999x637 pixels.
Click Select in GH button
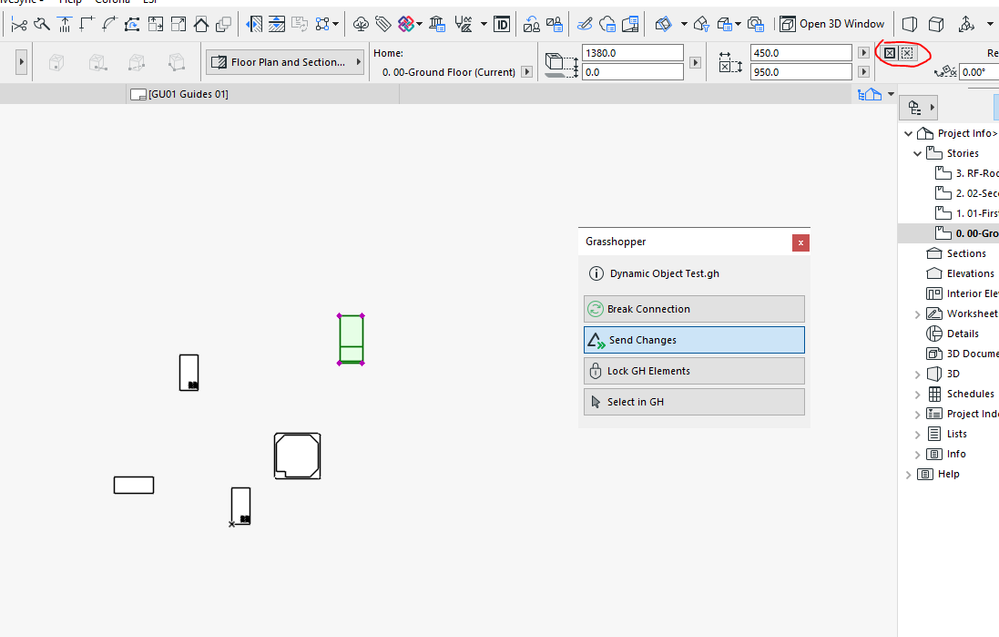[x=694, y=402]
